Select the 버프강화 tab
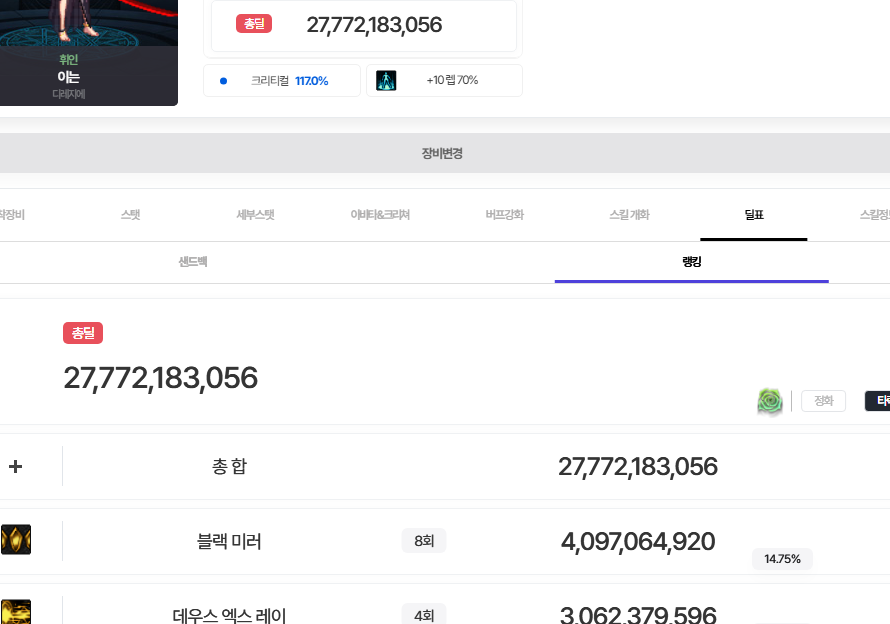890x624 pixels. (x=504, y=215)
